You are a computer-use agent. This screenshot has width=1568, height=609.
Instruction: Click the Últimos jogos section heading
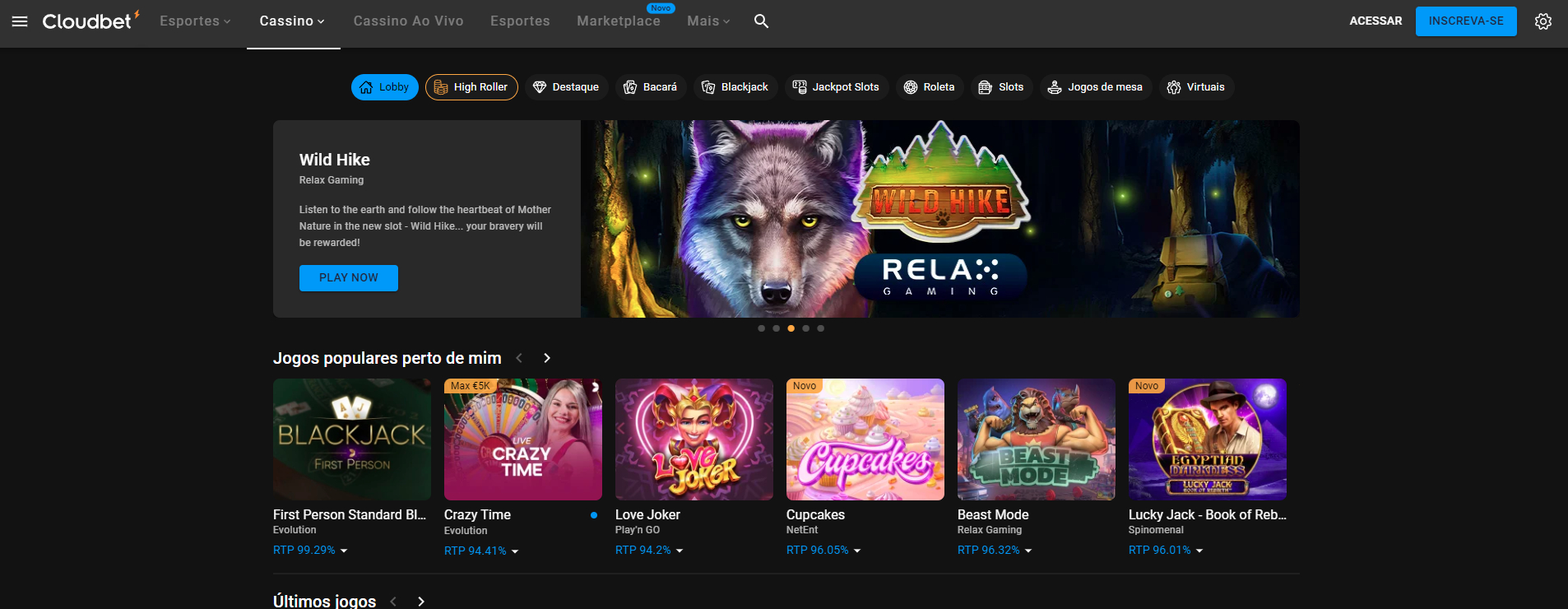[324, 601]
